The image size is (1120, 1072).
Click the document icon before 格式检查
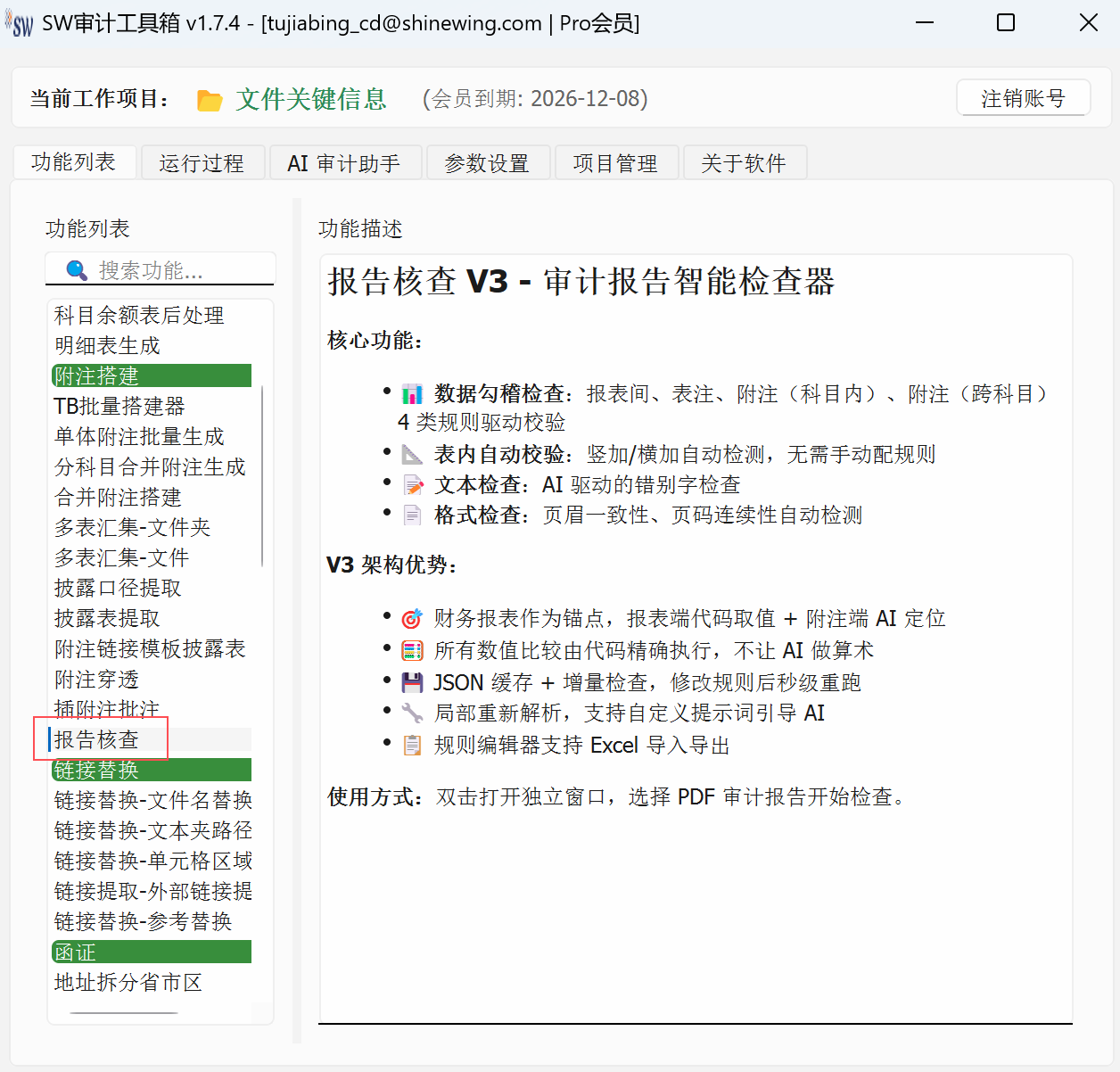pos(411,513)
